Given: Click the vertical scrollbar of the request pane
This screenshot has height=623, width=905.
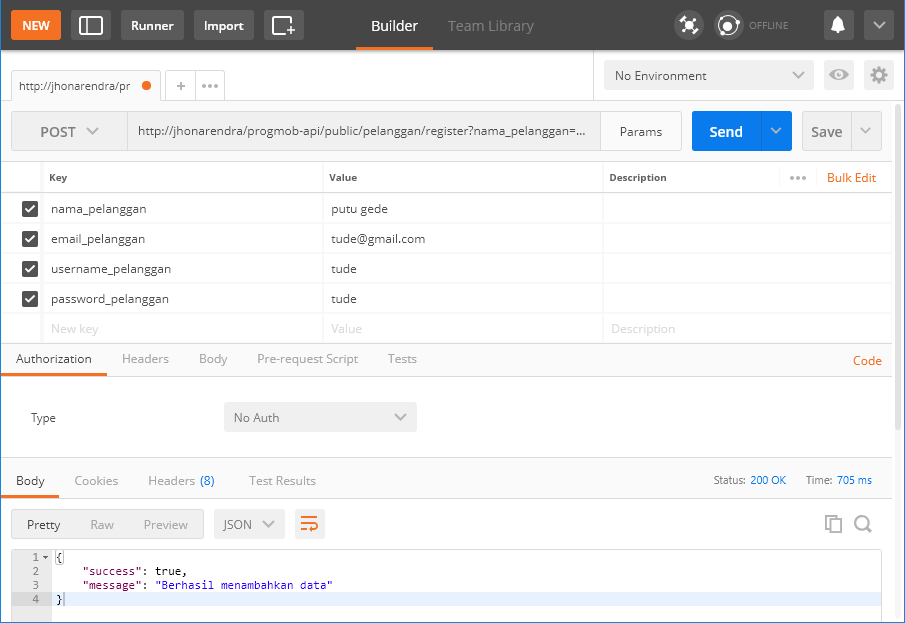Looking at the screenshot, I should [897, 267].
